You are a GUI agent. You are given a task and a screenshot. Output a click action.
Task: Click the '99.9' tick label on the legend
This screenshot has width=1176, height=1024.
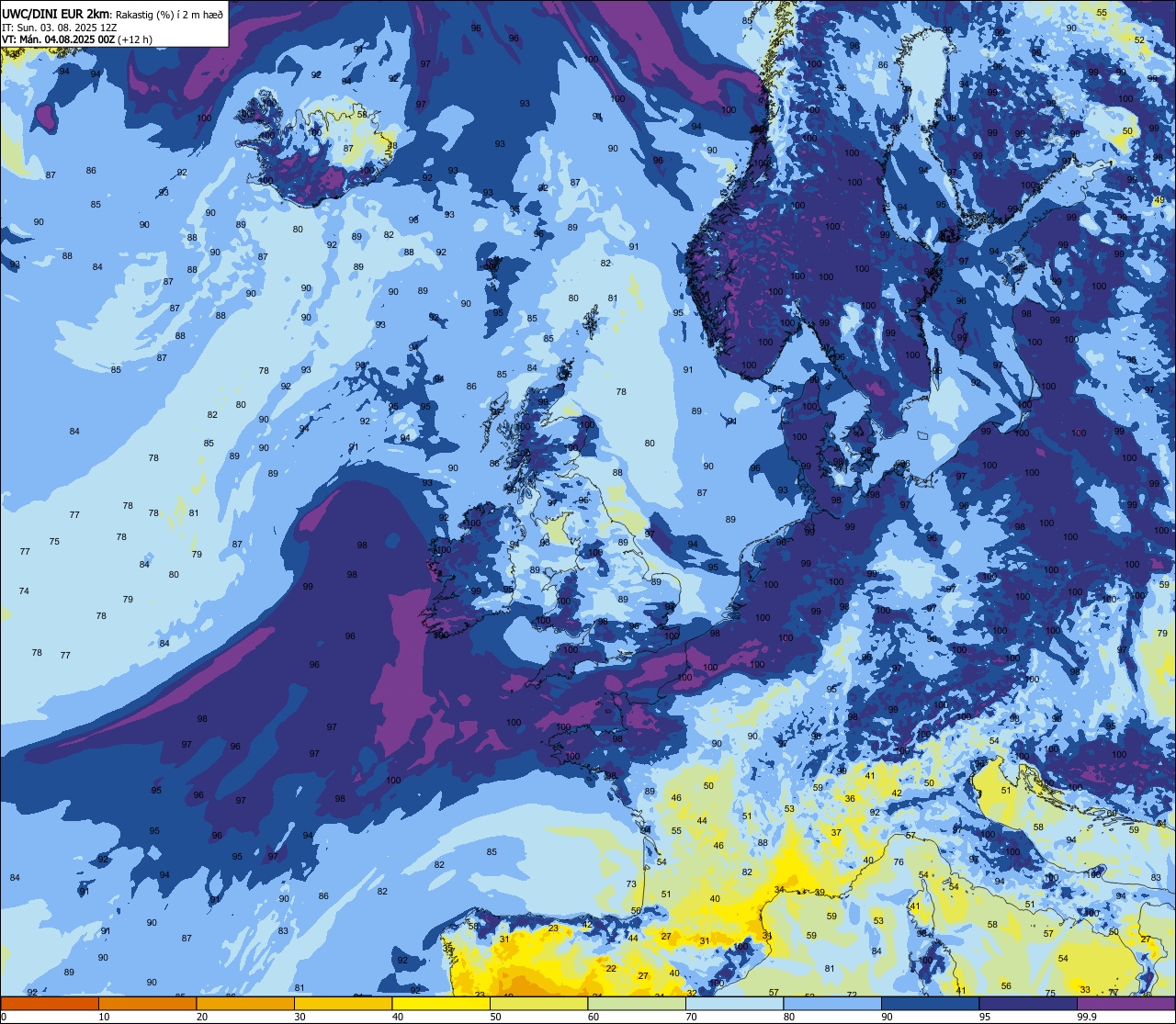click(x=1087, y=1017)
